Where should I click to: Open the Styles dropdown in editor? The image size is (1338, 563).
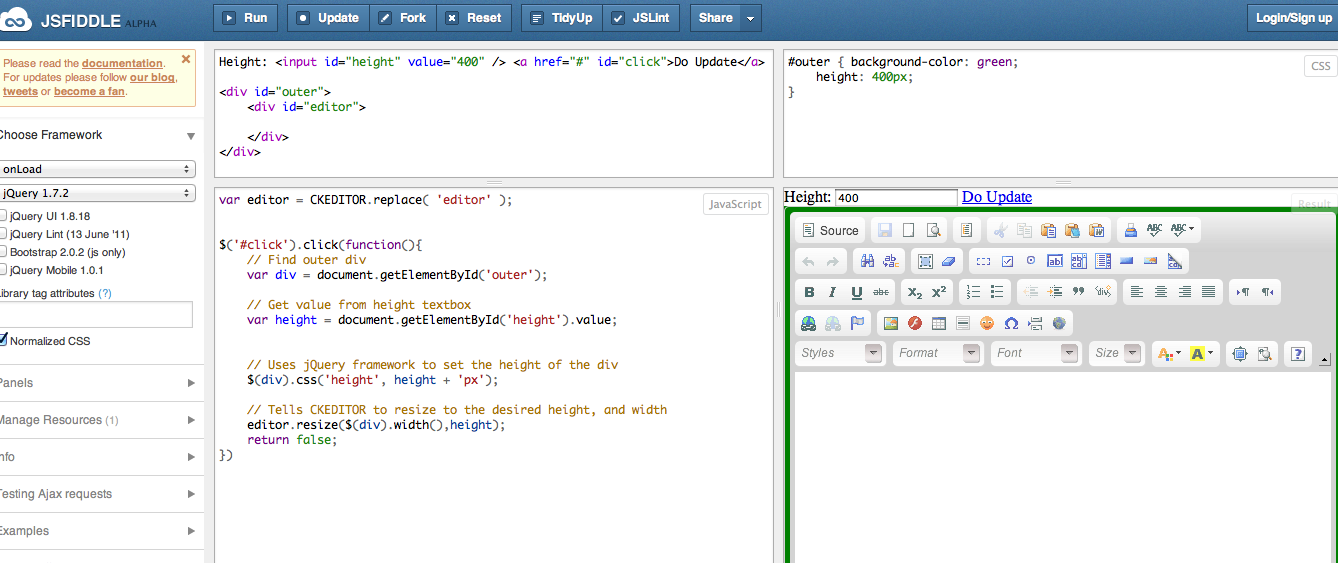tap(840, 353)
